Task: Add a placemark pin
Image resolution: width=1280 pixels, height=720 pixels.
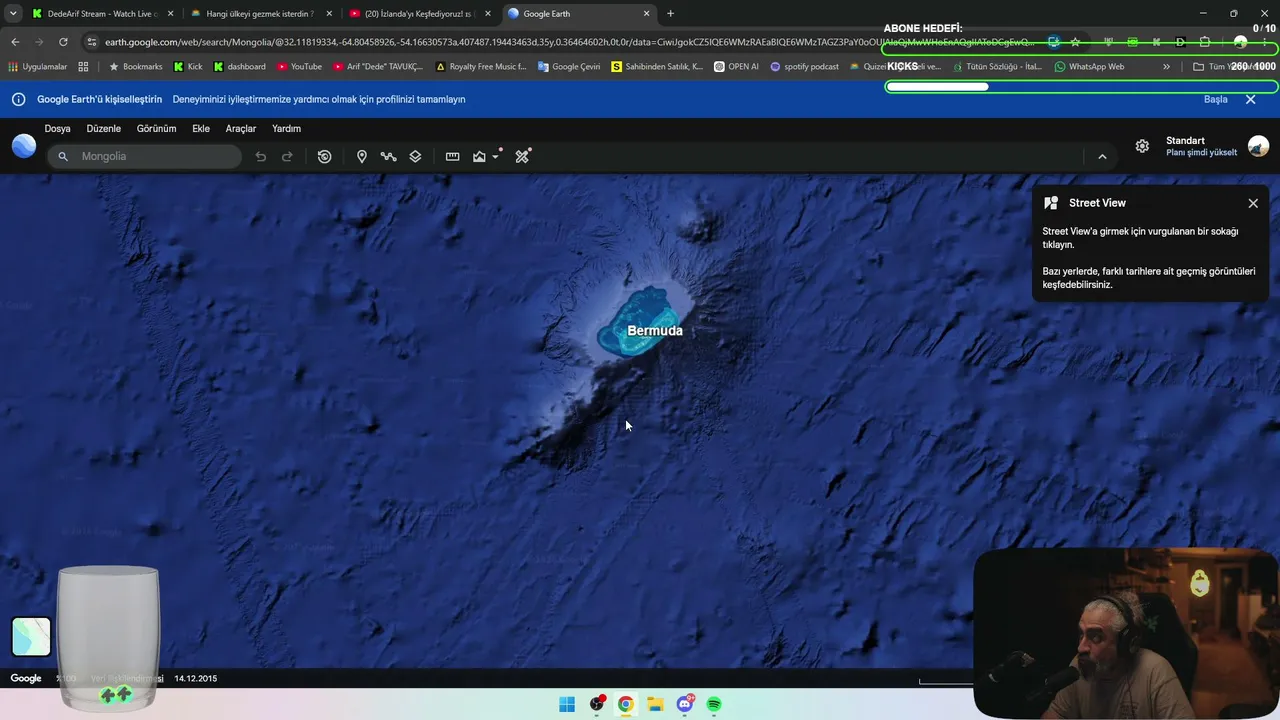Action: pos(362,156)
